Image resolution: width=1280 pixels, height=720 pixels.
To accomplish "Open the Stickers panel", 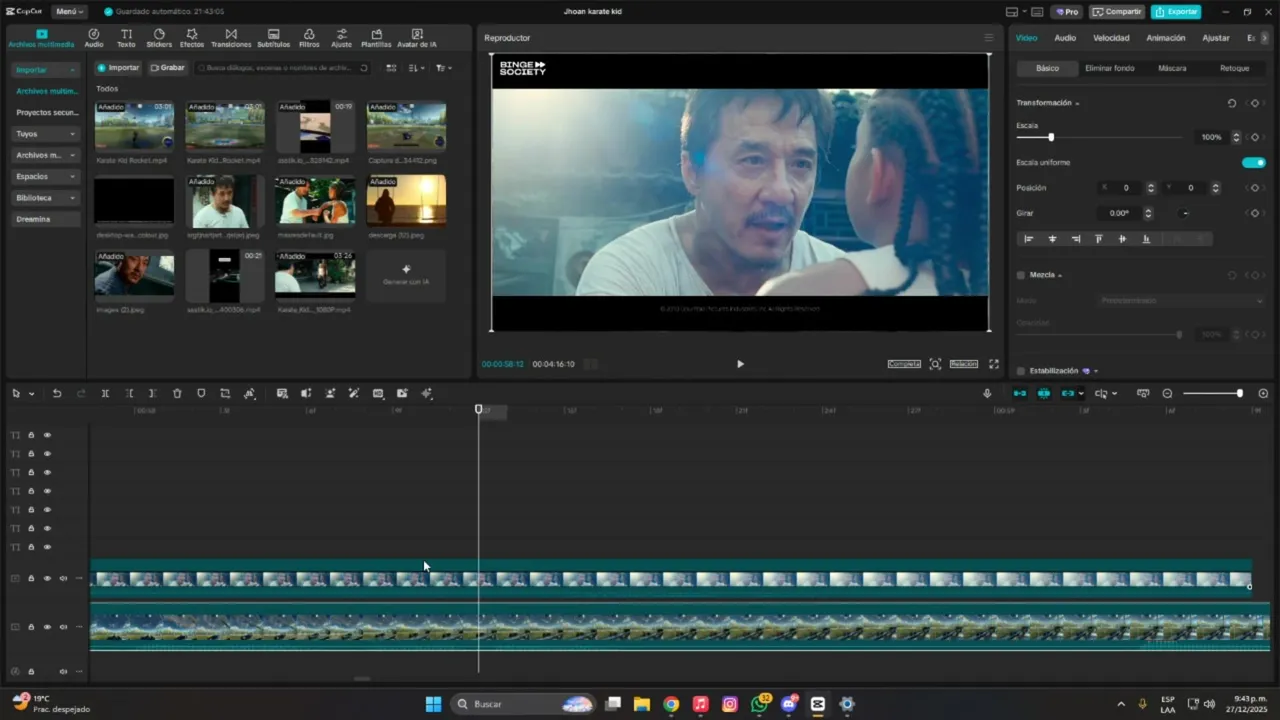I will point(159,38).
